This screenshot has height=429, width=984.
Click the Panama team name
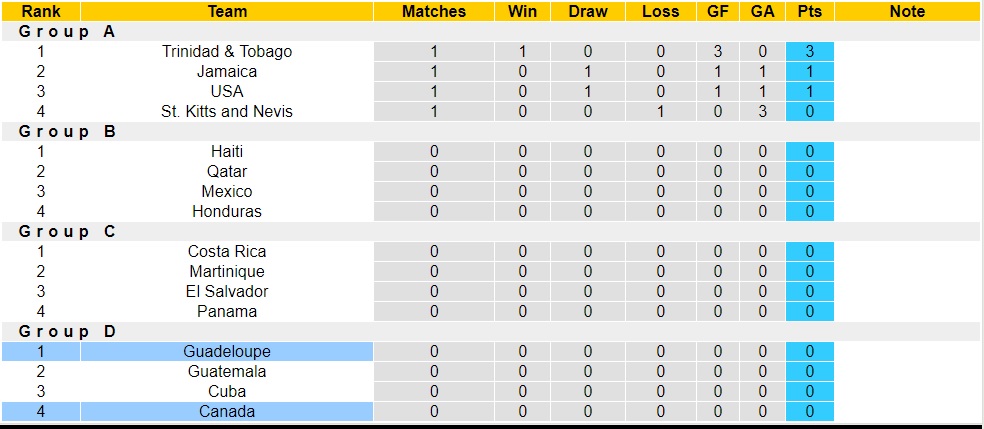(227, 311)
